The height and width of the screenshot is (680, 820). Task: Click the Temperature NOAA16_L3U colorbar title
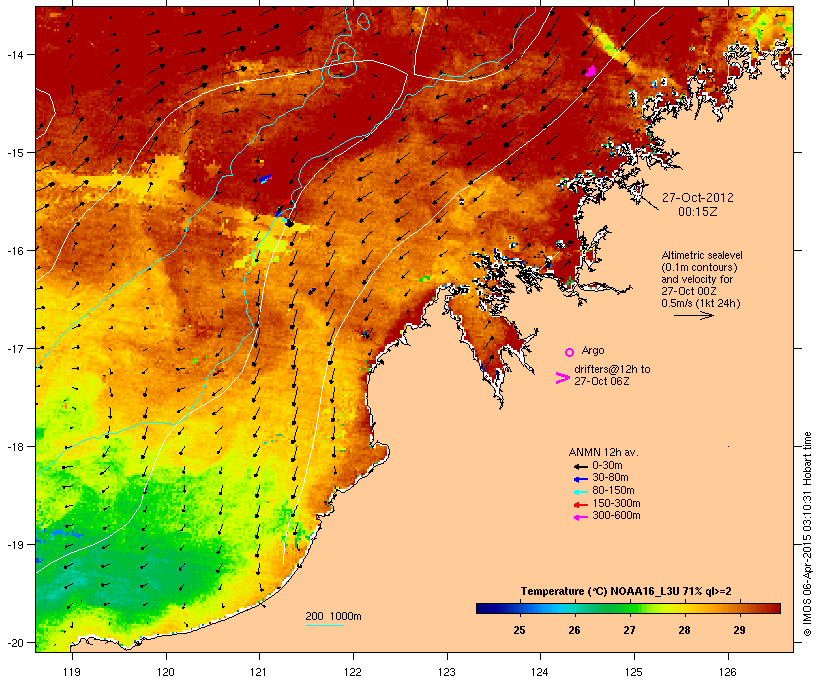[x=625, y=591]
